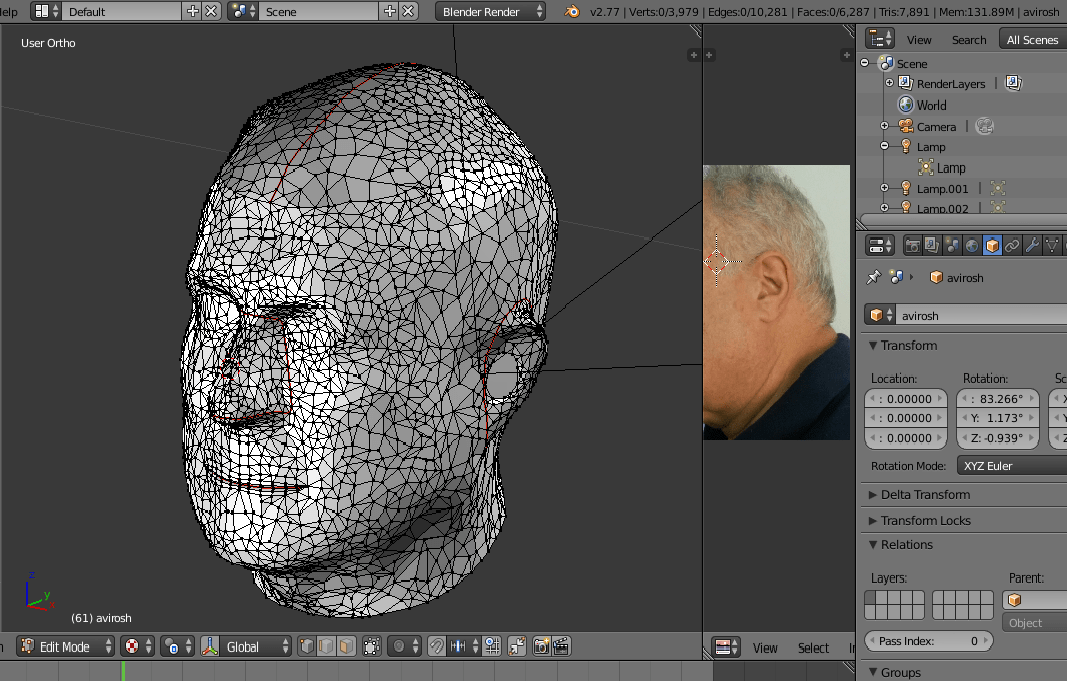Select vertex select mode
The height and width of the screenshot is (686, 1067).
point(307,646)
